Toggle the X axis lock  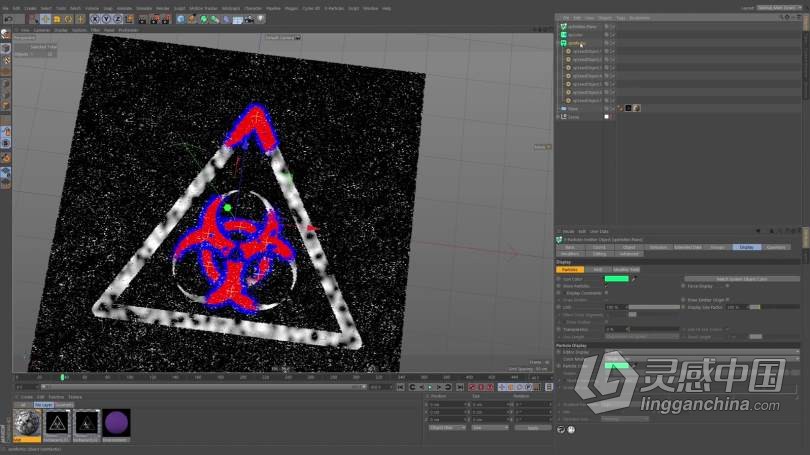95,19
